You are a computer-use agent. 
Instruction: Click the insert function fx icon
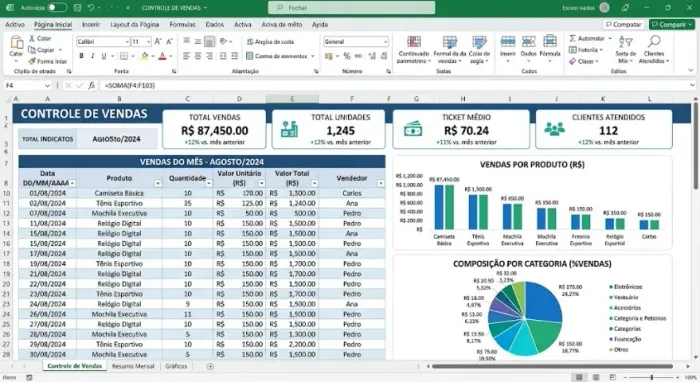pos(92,85)
